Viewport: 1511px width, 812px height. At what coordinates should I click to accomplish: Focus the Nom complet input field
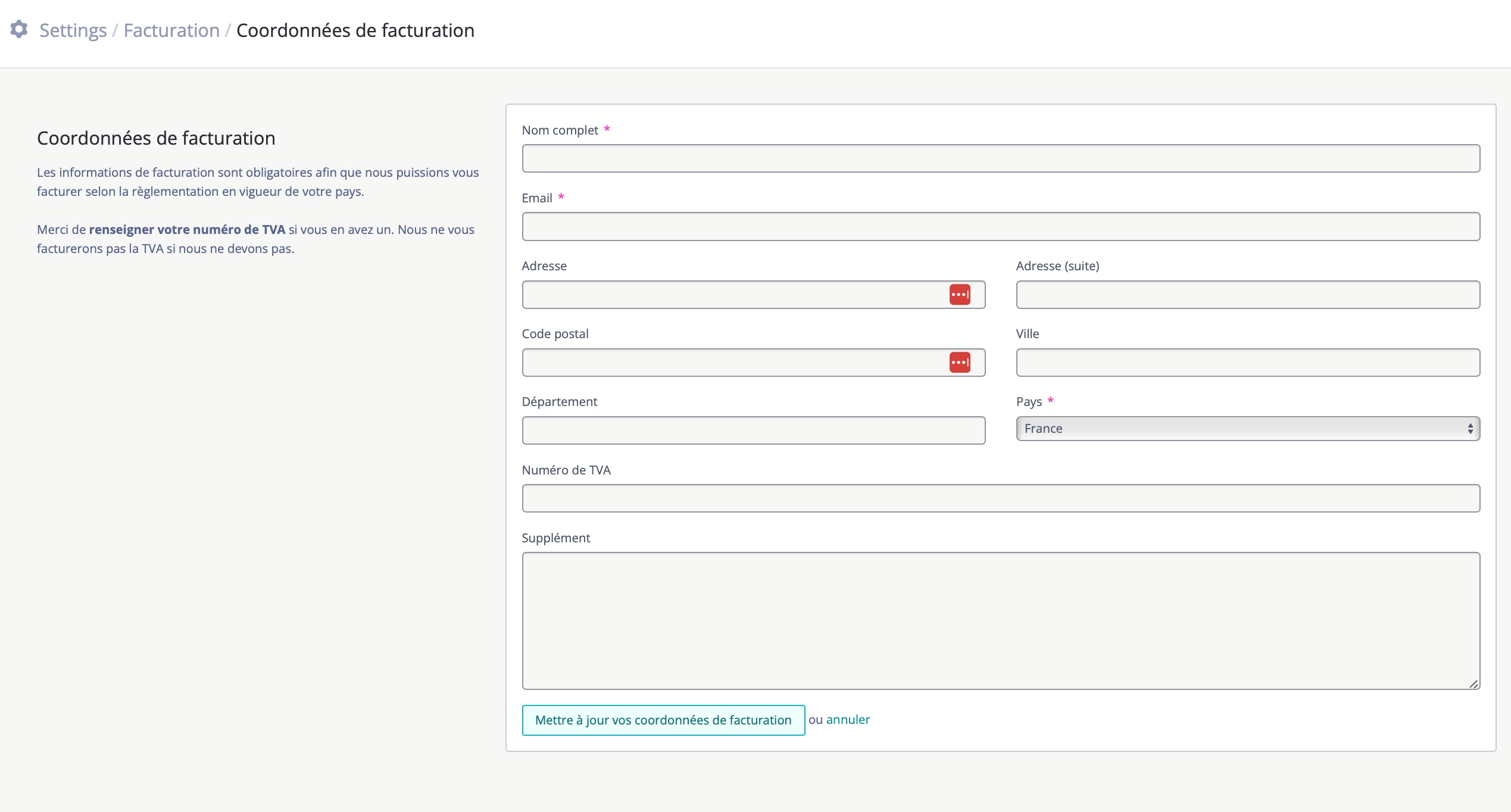pyautogui.click(x=1000, y=158)
